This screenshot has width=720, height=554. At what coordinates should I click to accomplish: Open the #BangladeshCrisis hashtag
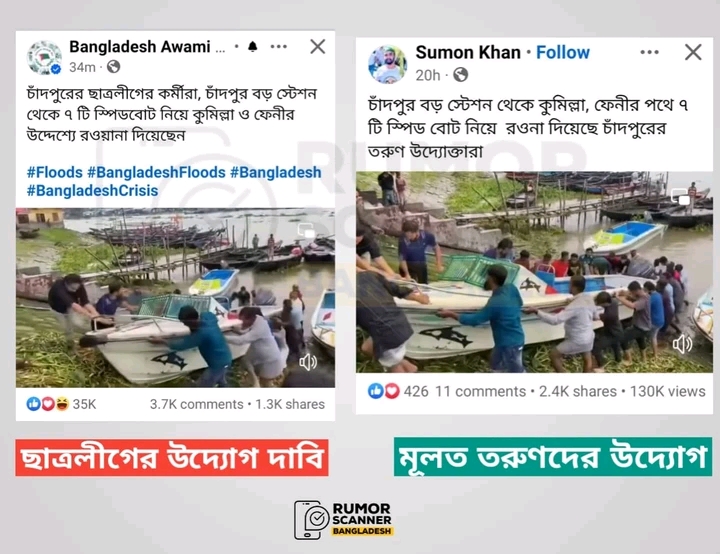click(92, 191)
